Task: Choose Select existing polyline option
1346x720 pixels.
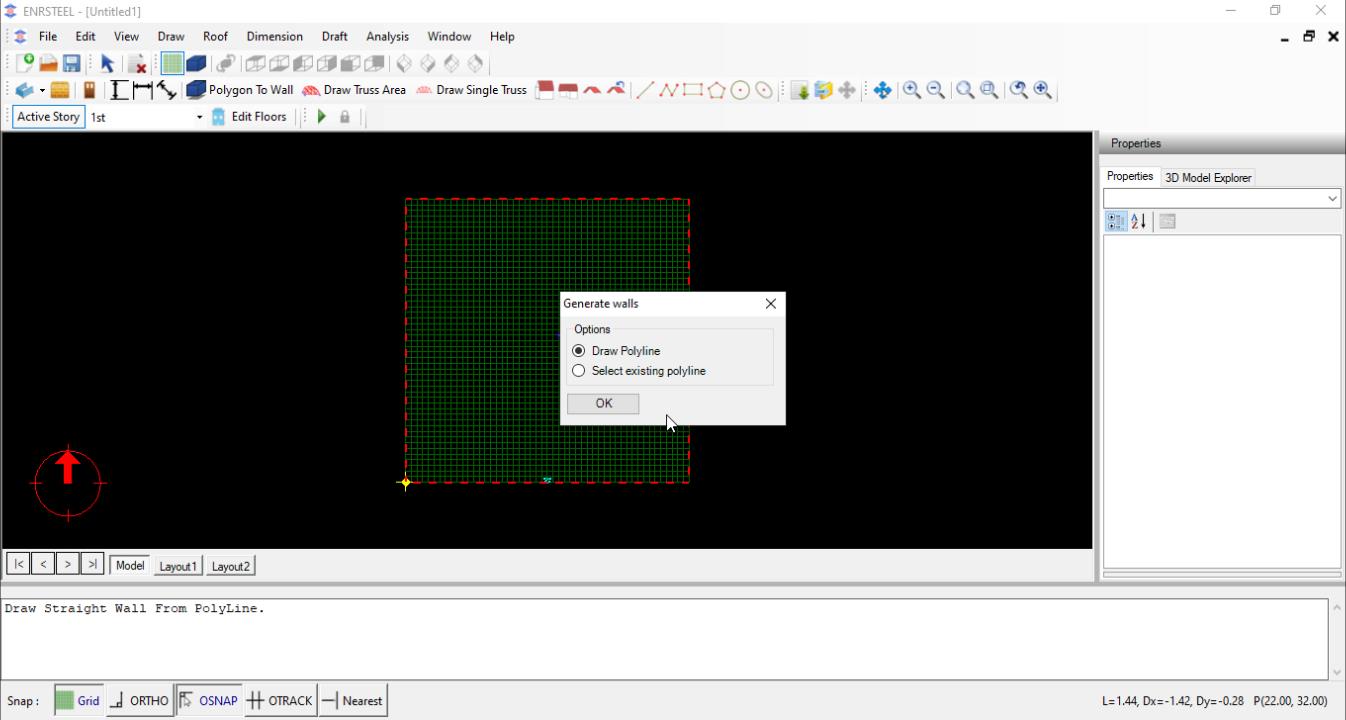Action: [x=579, y=371]
